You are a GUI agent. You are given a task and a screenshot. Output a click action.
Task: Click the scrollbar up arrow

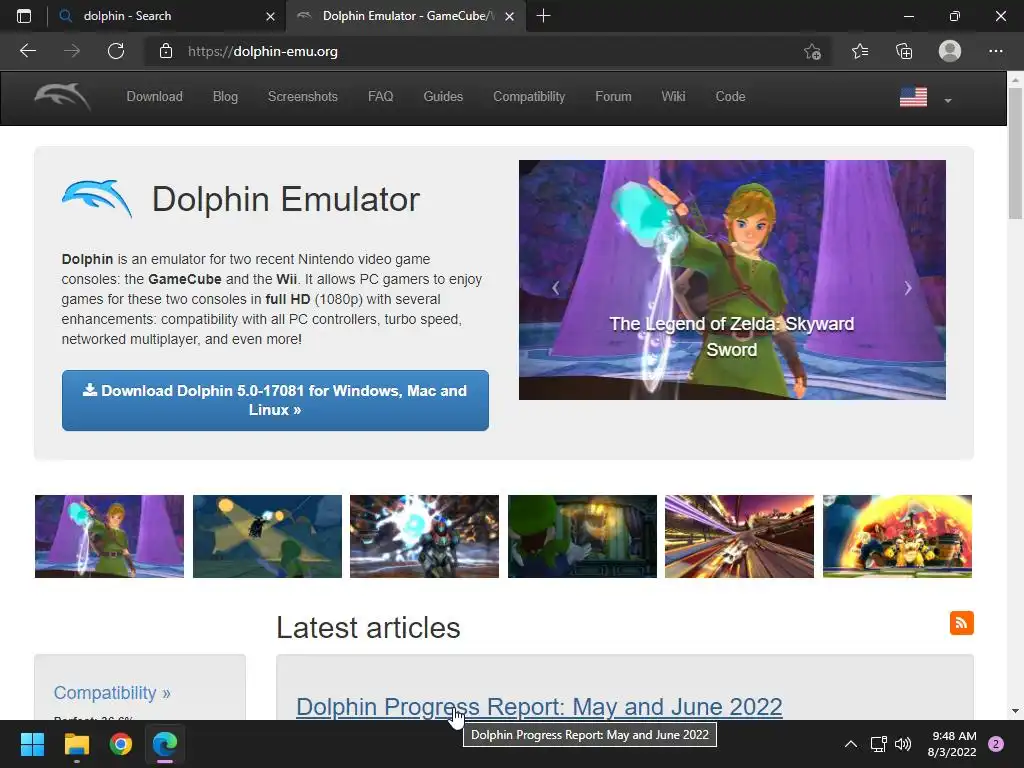(1015, 80)
